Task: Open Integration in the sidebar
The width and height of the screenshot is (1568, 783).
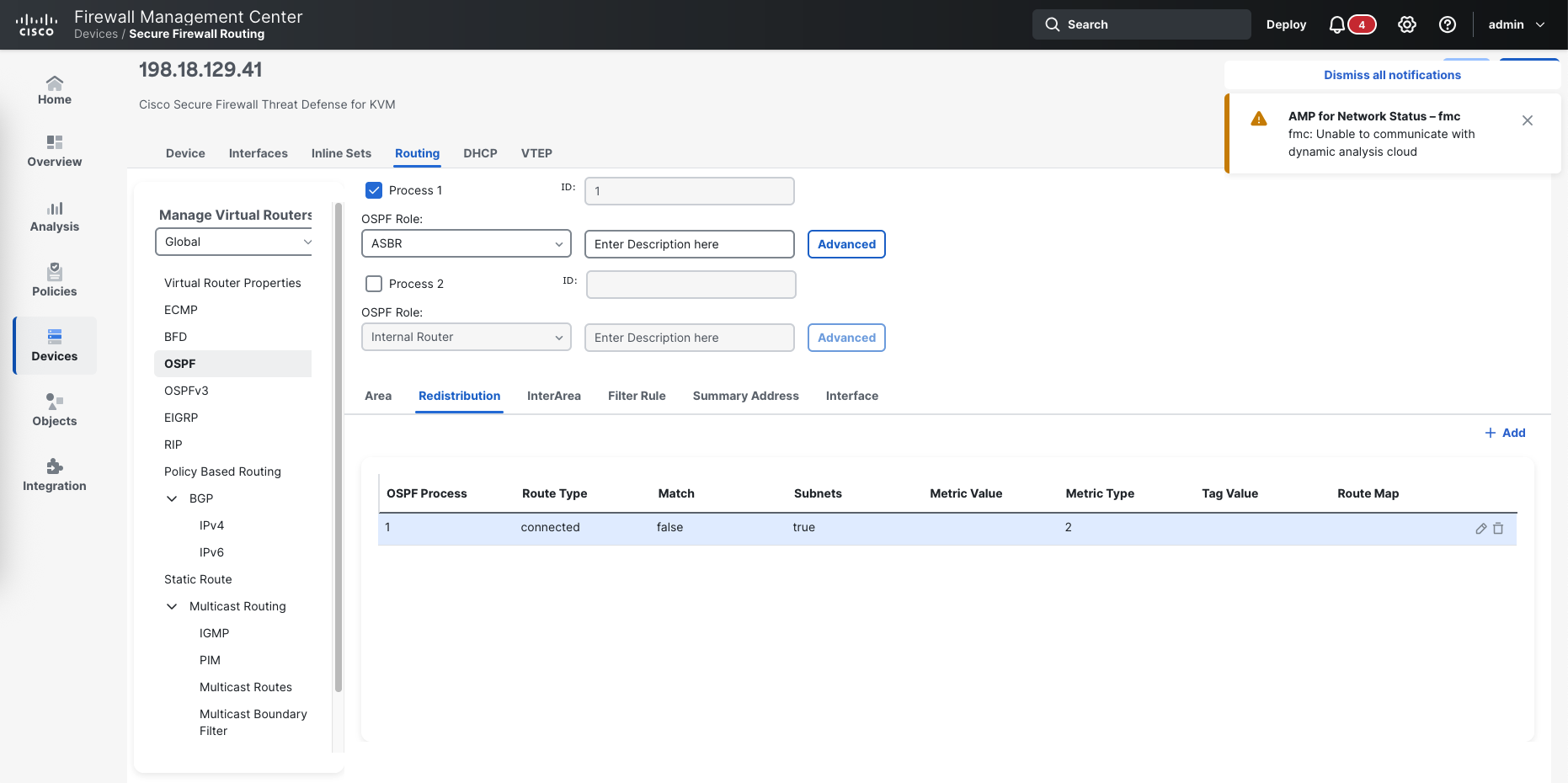Action: click(55, 475)
